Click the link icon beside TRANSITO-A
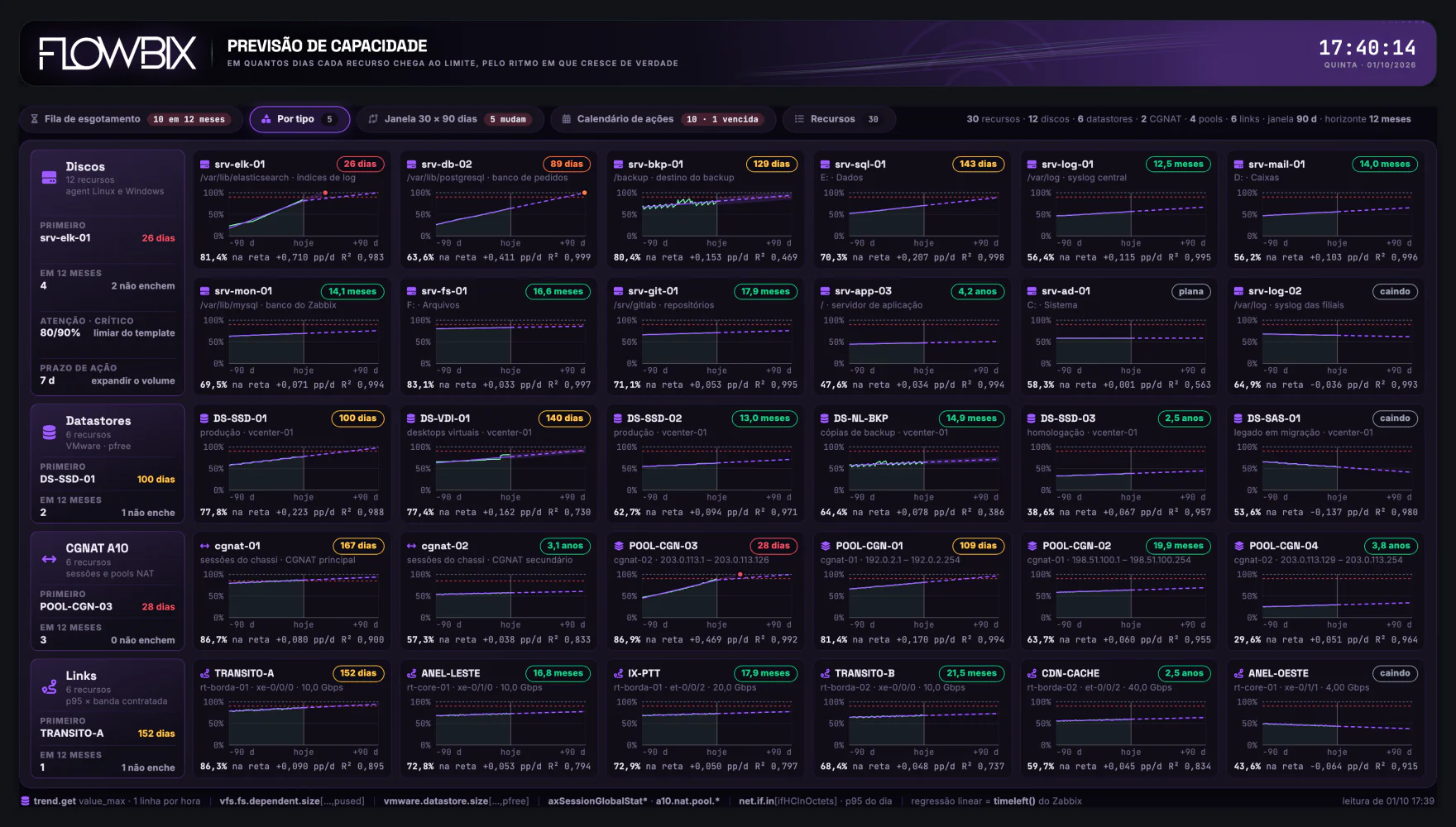Screen dimensions: 1456x827 point(205,673)
